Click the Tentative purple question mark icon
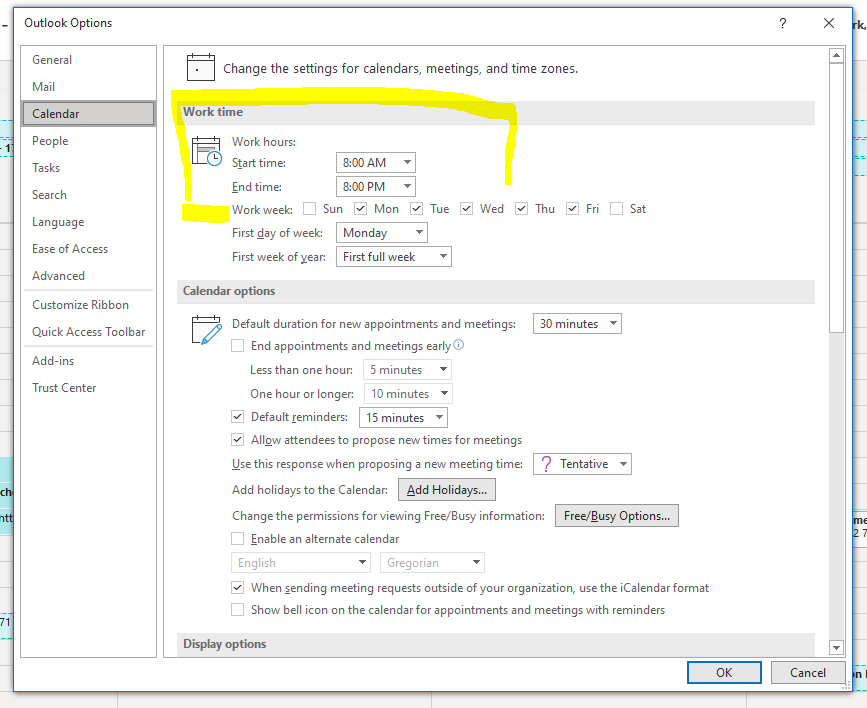 546,464
